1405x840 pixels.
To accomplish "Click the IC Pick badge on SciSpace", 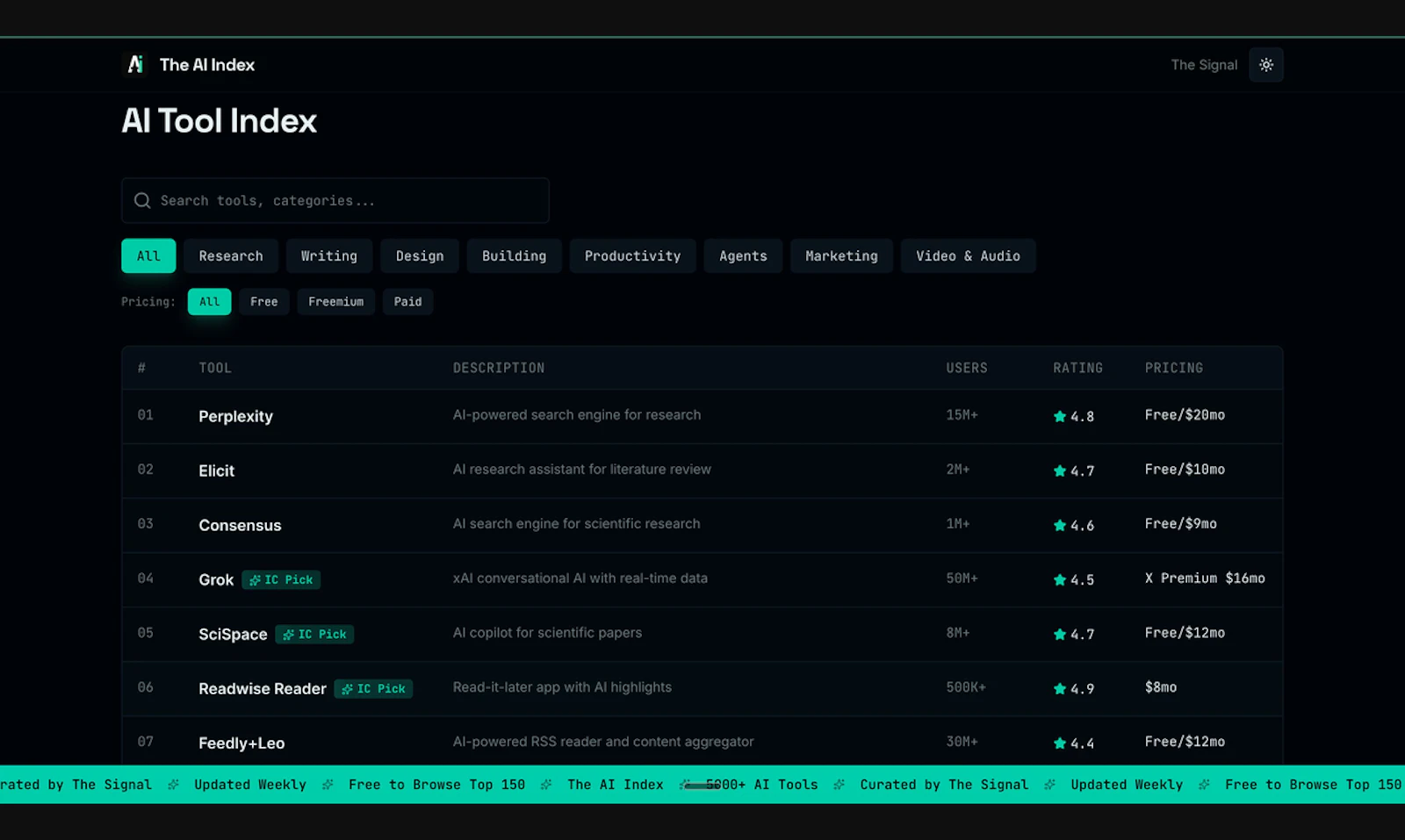I will 314,634.
